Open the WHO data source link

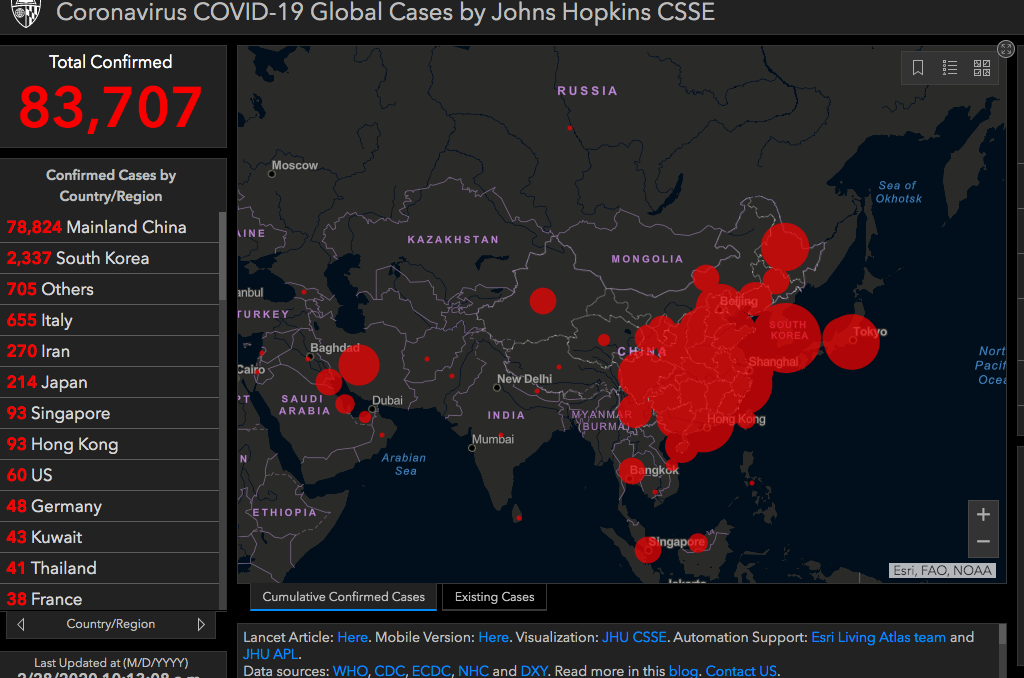[x=350, y=671]
